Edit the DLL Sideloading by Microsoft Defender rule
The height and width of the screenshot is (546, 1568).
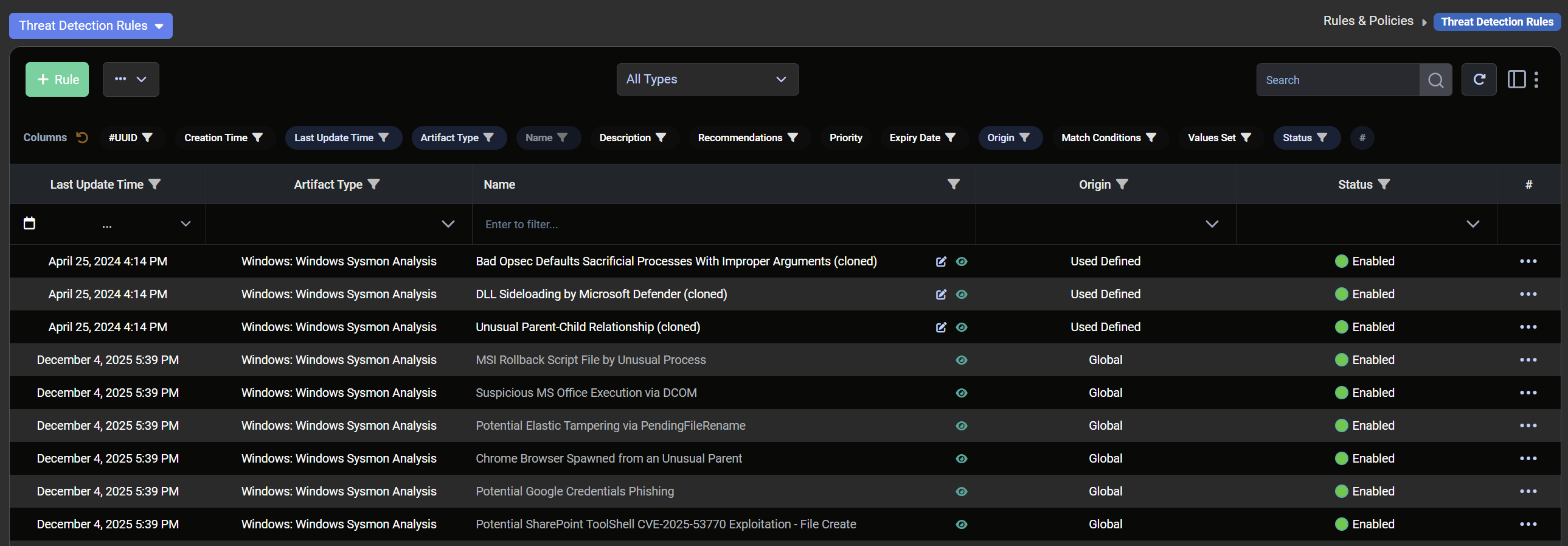tap(940, 295)
